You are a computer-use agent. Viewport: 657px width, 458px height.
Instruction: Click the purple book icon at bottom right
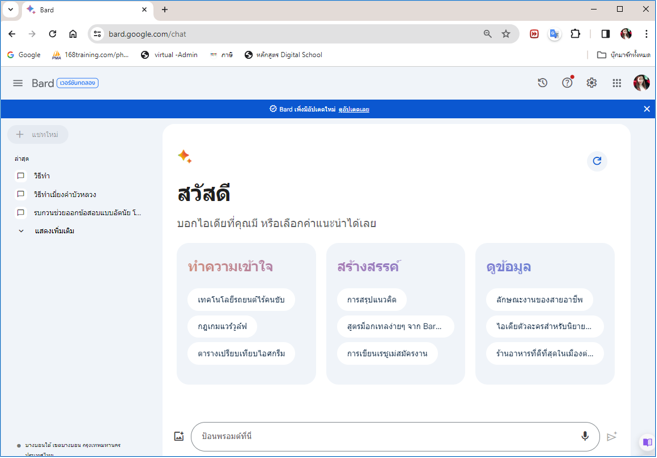pyautogui.click(x=647, y=442)
